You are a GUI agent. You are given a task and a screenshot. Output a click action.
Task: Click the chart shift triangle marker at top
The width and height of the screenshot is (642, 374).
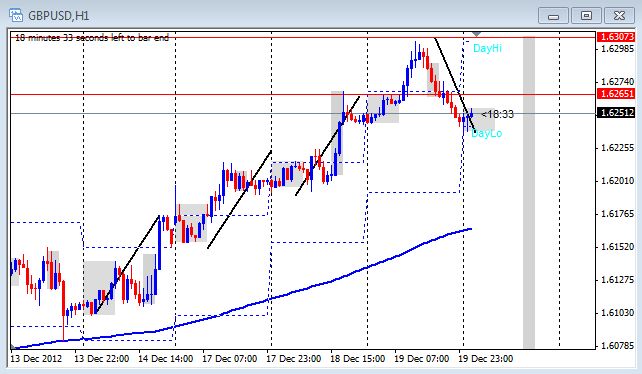pos(477,34)
